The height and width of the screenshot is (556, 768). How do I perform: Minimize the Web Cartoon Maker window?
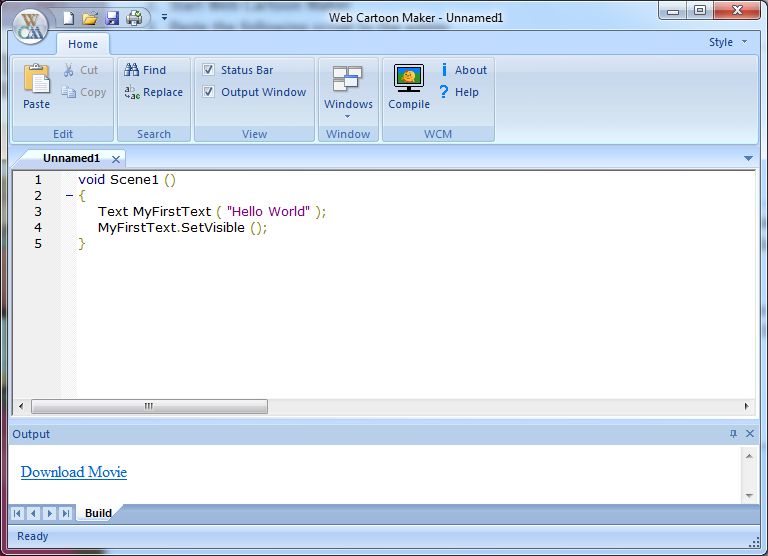point(673,11)
